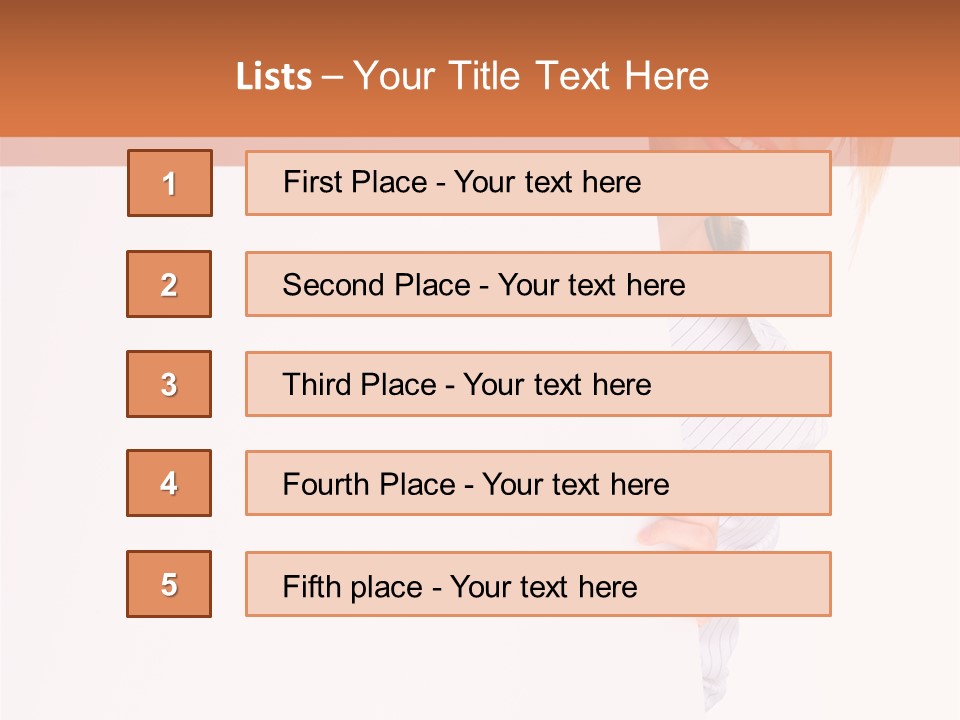Click the Third Place text box

click(538, 384)
